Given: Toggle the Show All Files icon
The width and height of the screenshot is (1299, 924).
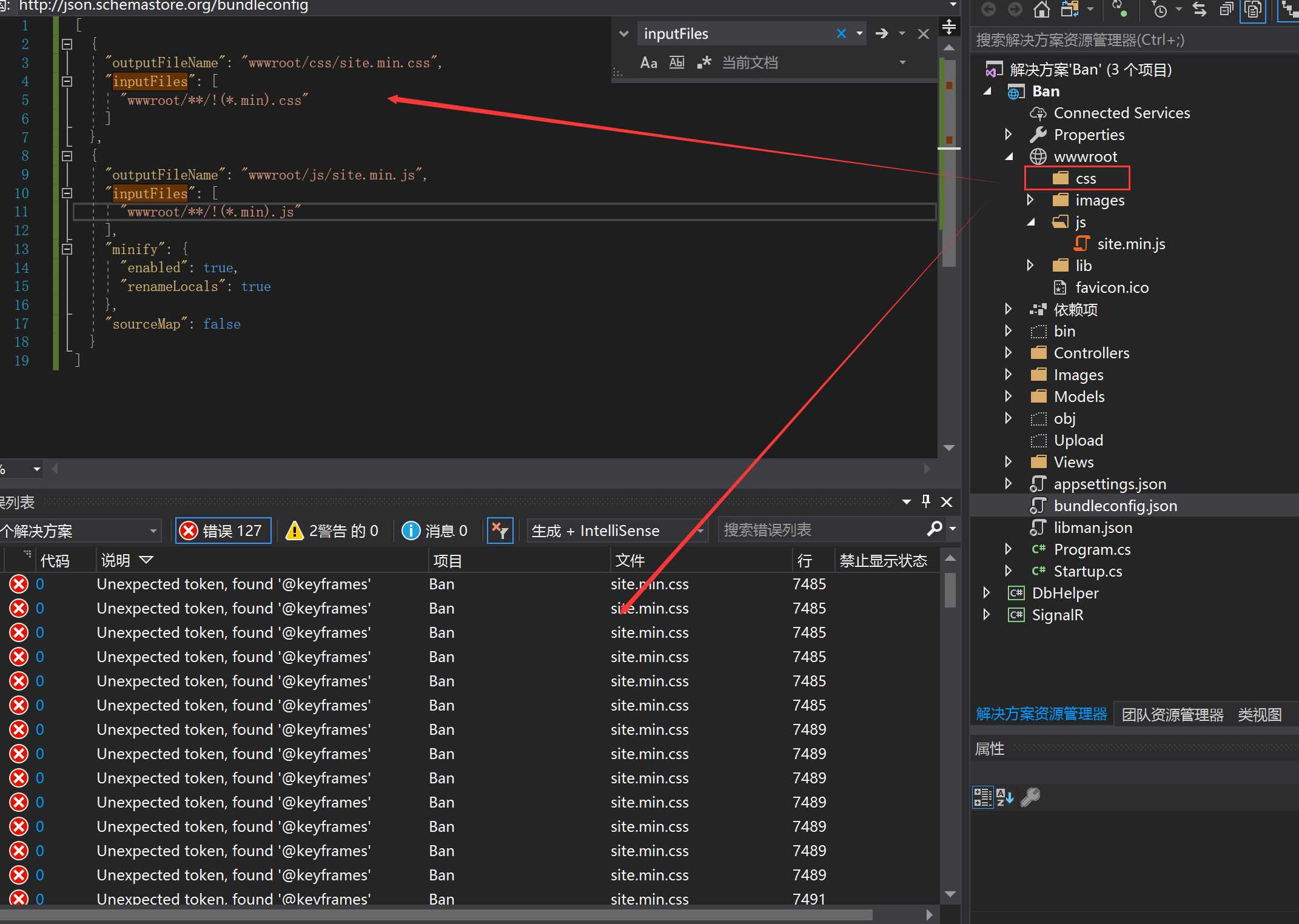Looking at the screenshot, I should 1253,9.
